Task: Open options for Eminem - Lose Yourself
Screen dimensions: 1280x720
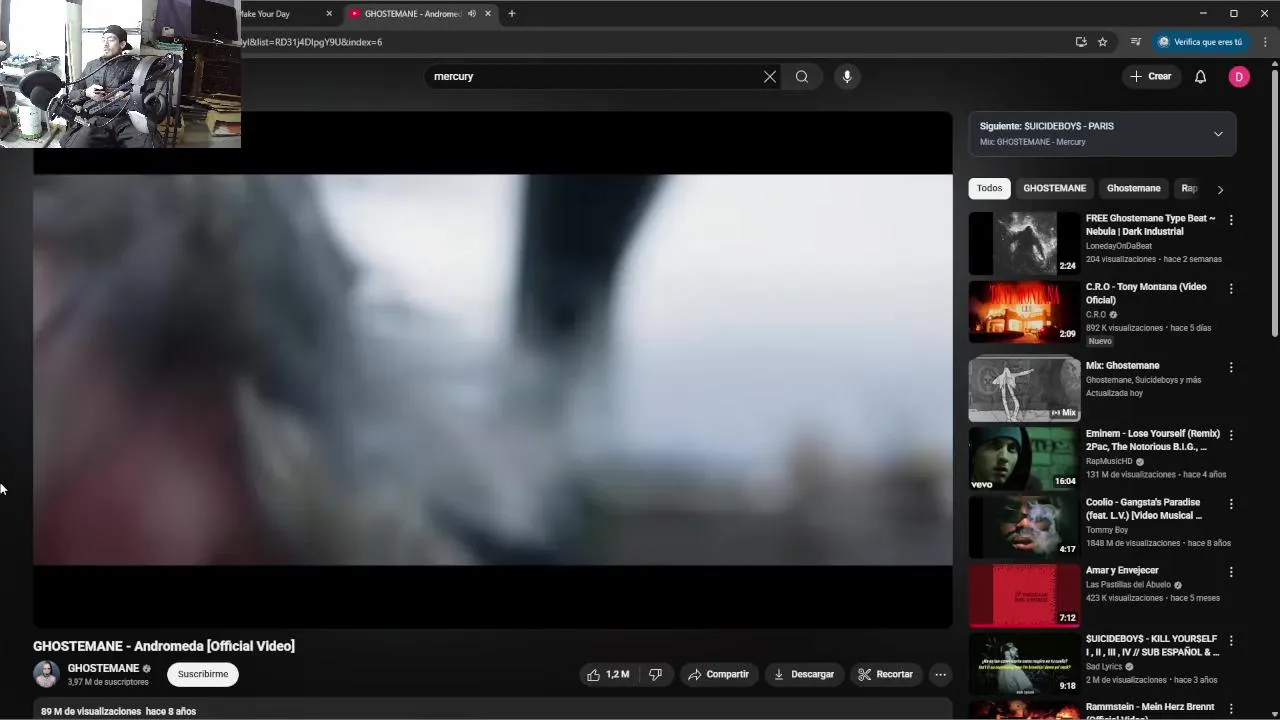Action: (x=1231, y=435)
